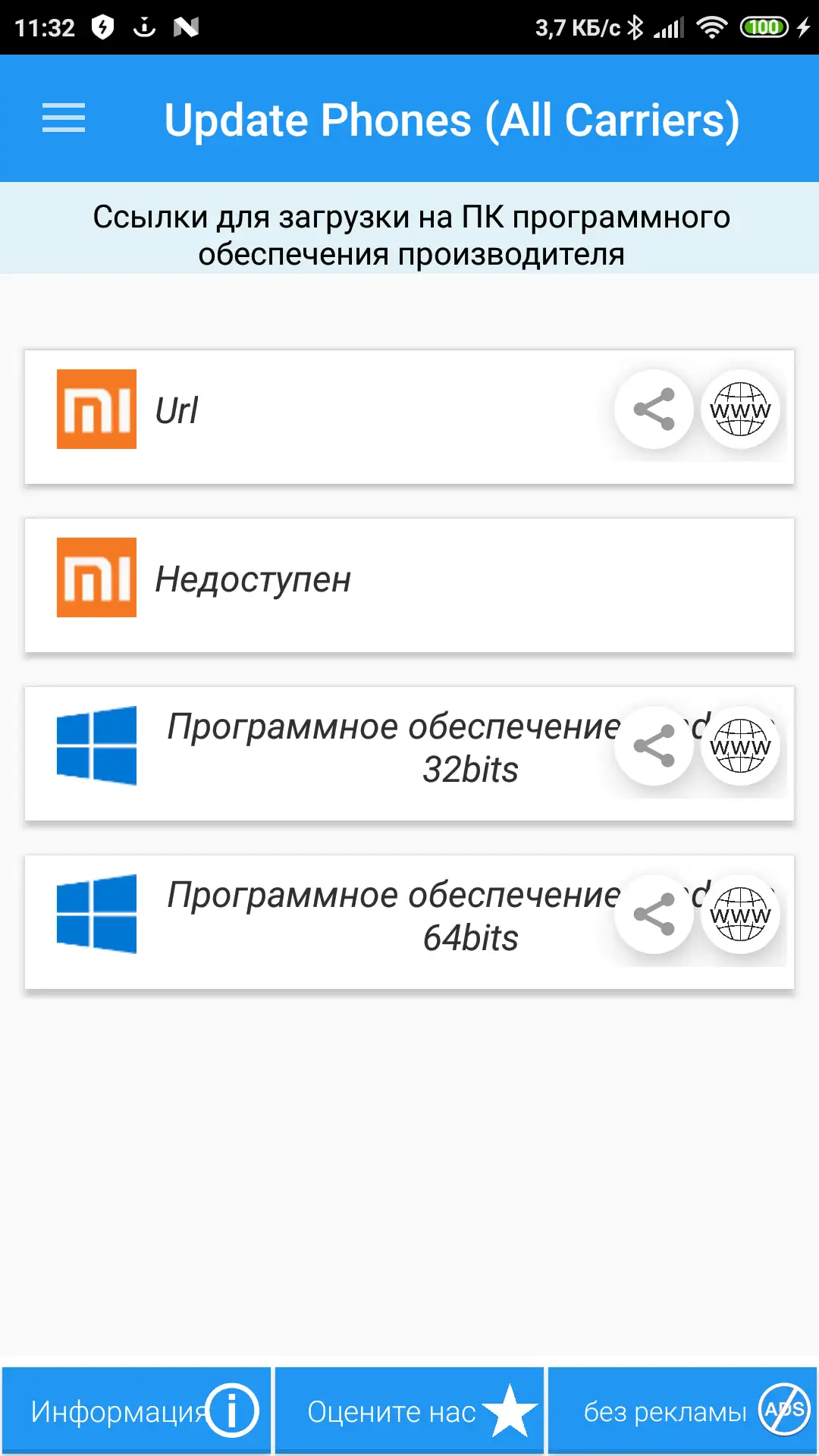Tap the Xiaomi logo beside Недоступен
Image resolution: width=819 pixels, height=1456 pixels.
(x=96, y=578)
